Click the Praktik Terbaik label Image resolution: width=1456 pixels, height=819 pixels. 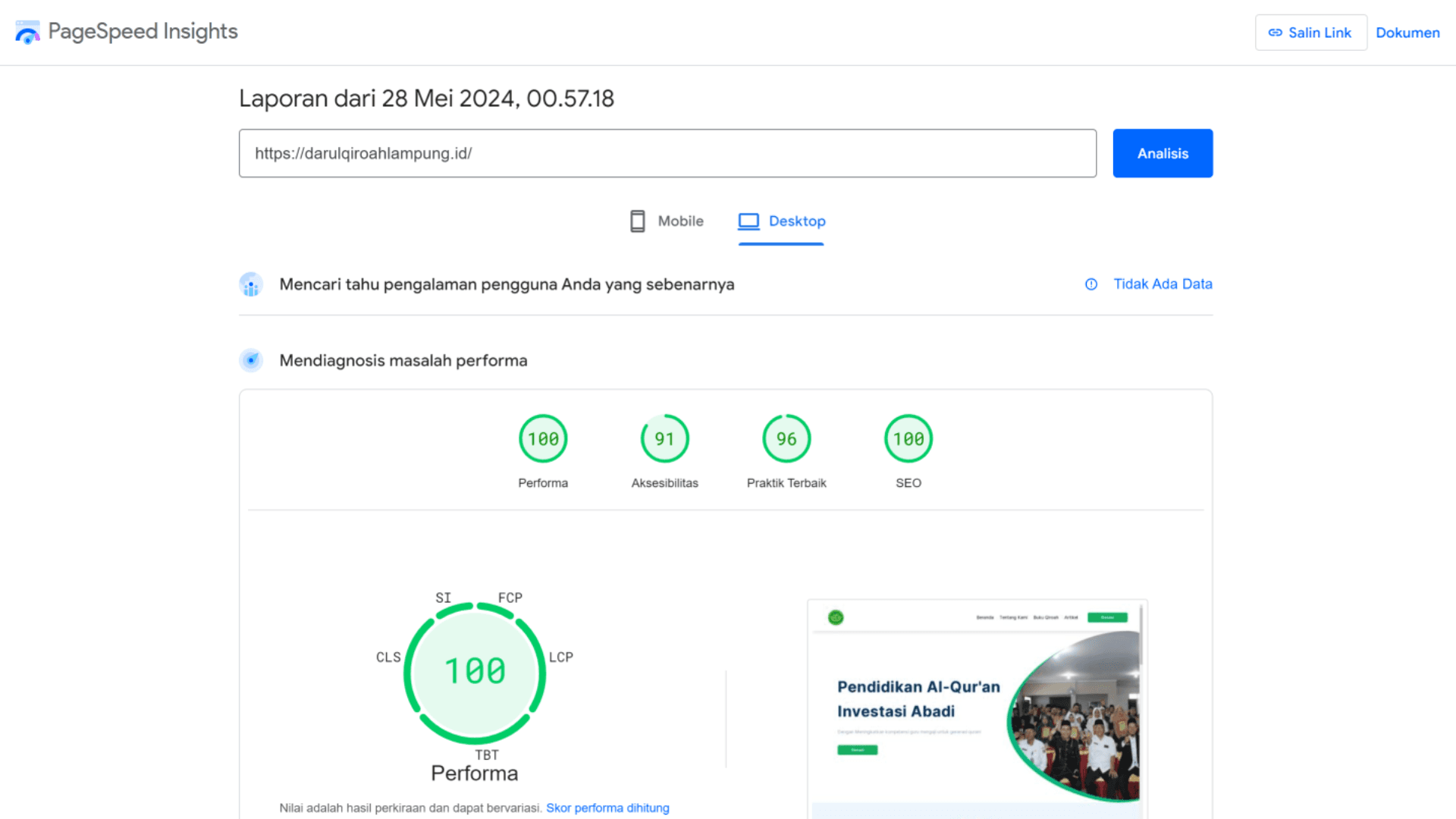pos(786,483)
